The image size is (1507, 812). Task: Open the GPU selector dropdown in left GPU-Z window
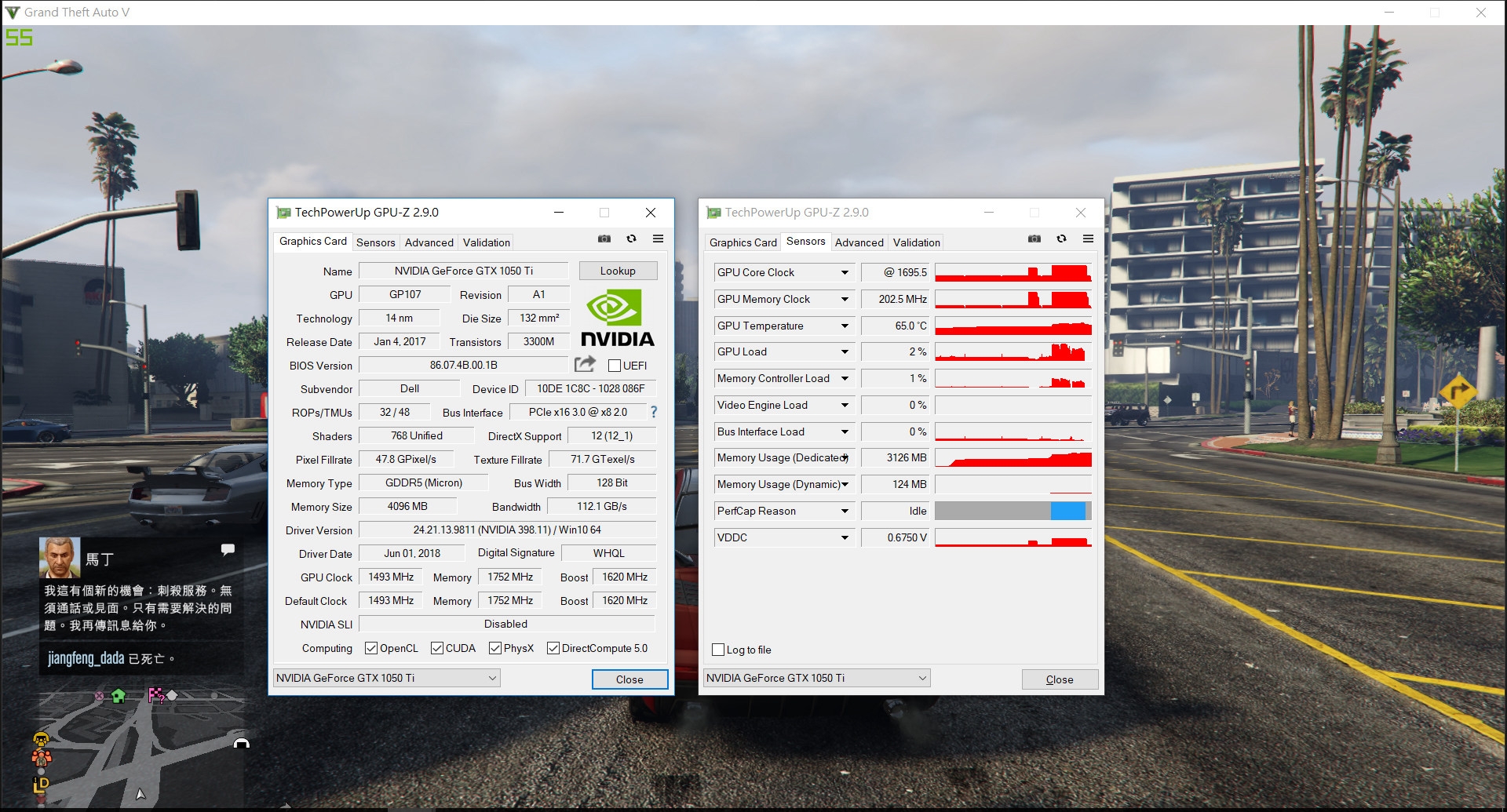(x=386, y=678)
